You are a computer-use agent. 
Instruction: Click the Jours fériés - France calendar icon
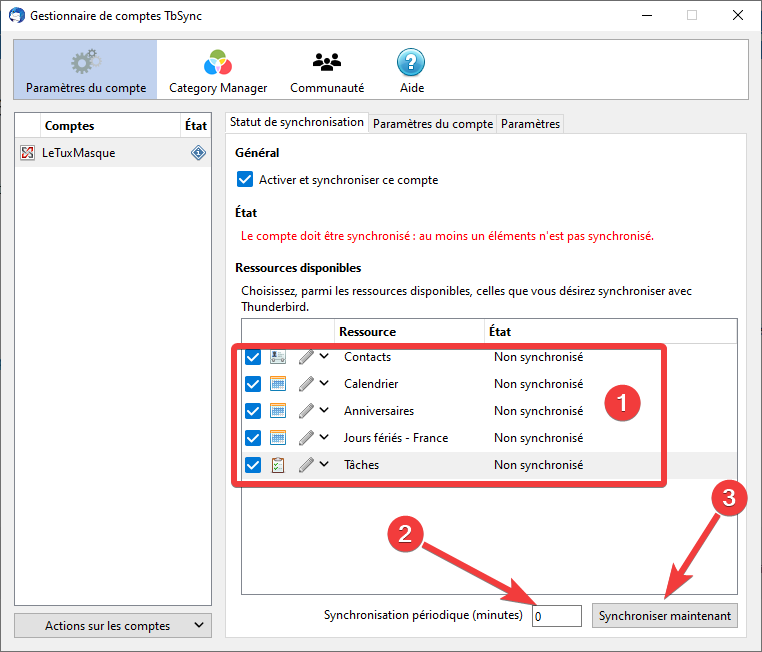click(278, 438)
